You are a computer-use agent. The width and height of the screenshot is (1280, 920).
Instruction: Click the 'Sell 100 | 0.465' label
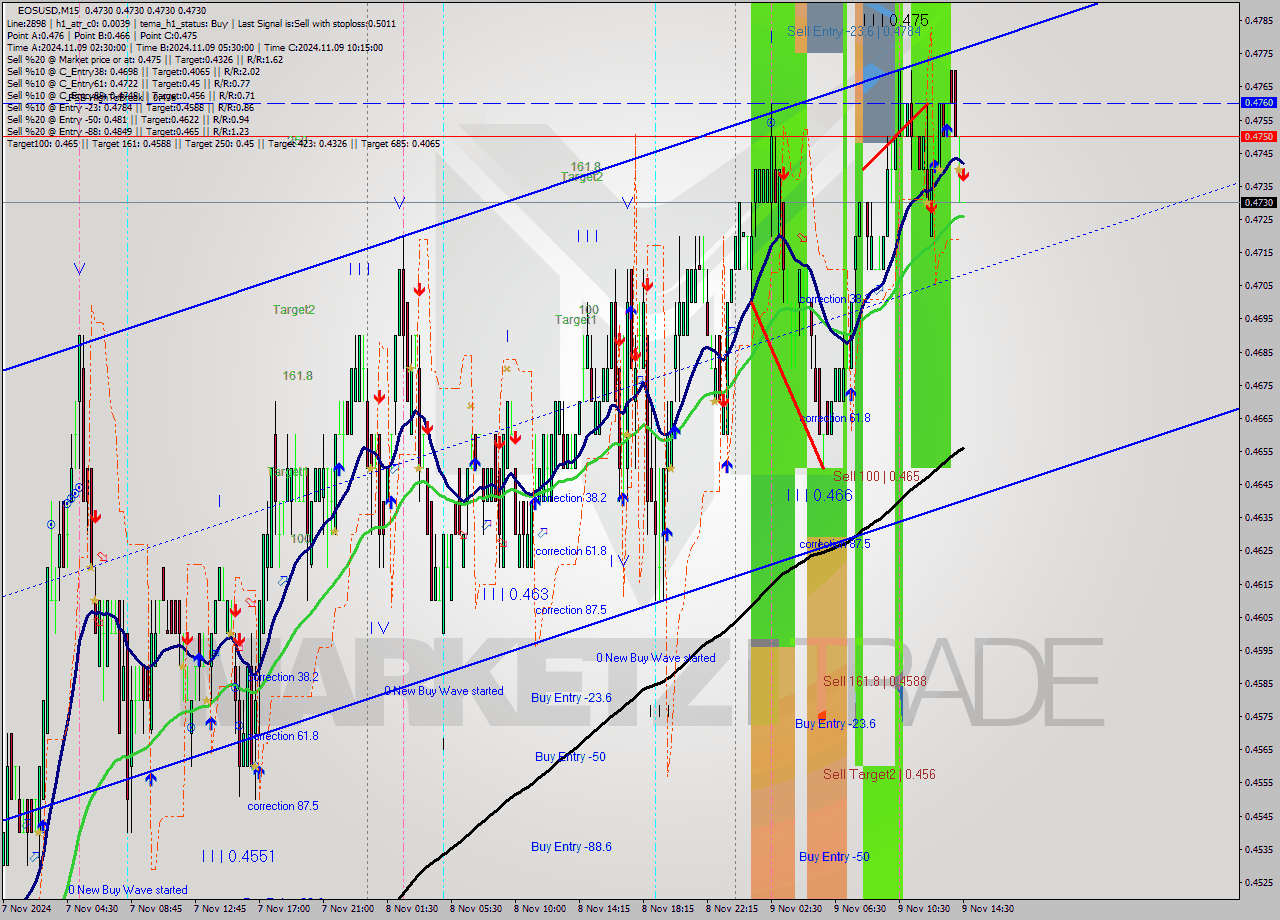(876, 477)
